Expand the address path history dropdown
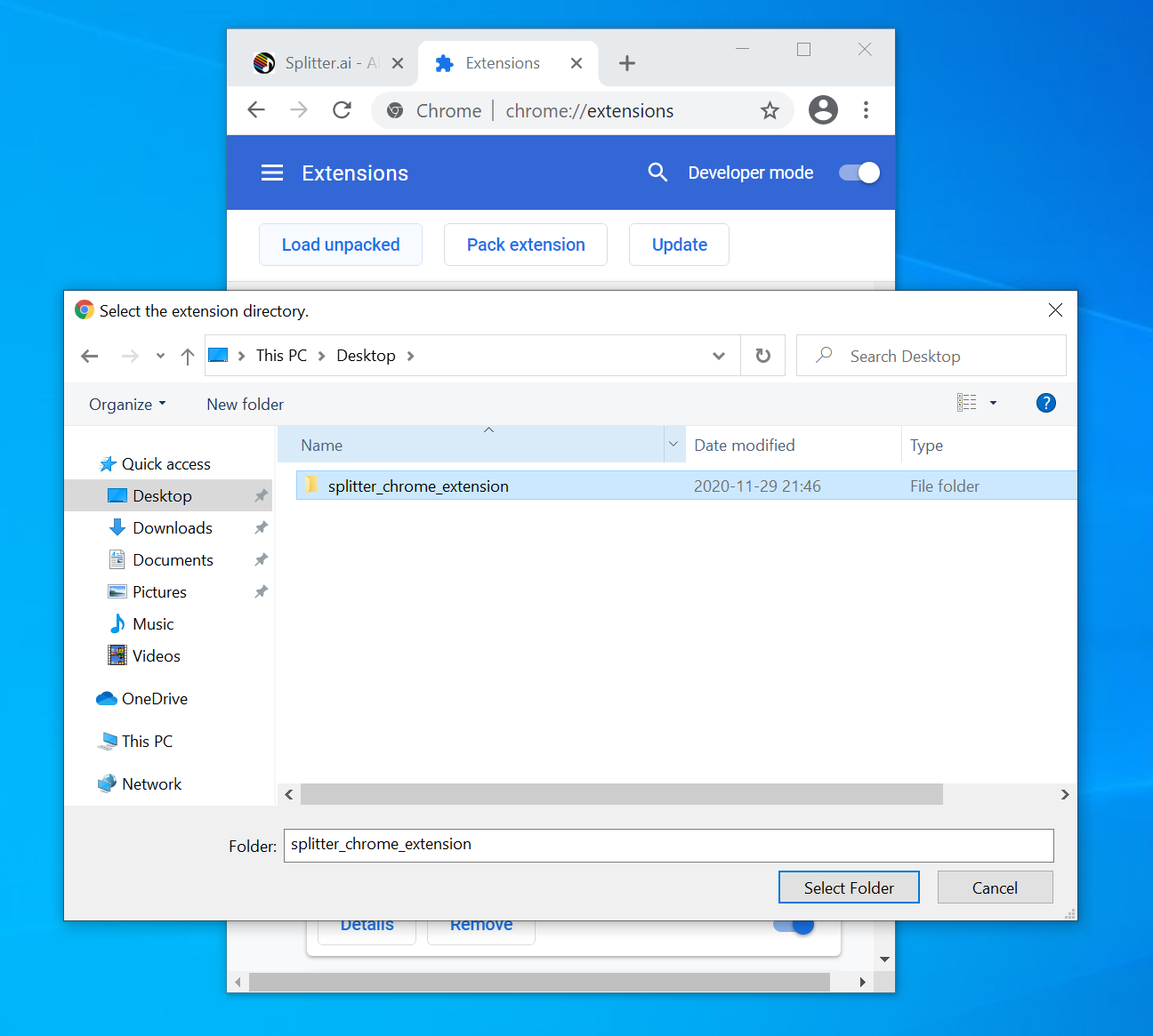1153x1036 pixels. tap(719, 356)
